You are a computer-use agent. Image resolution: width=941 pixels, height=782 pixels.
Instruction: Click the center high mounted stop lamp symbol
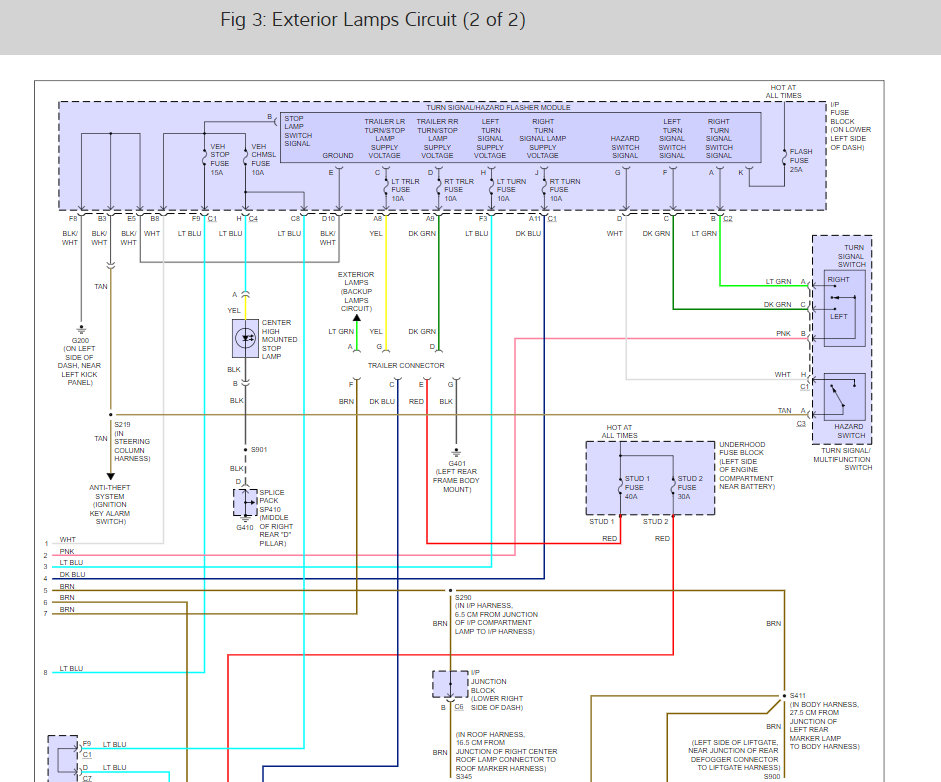tap(245, 338)
